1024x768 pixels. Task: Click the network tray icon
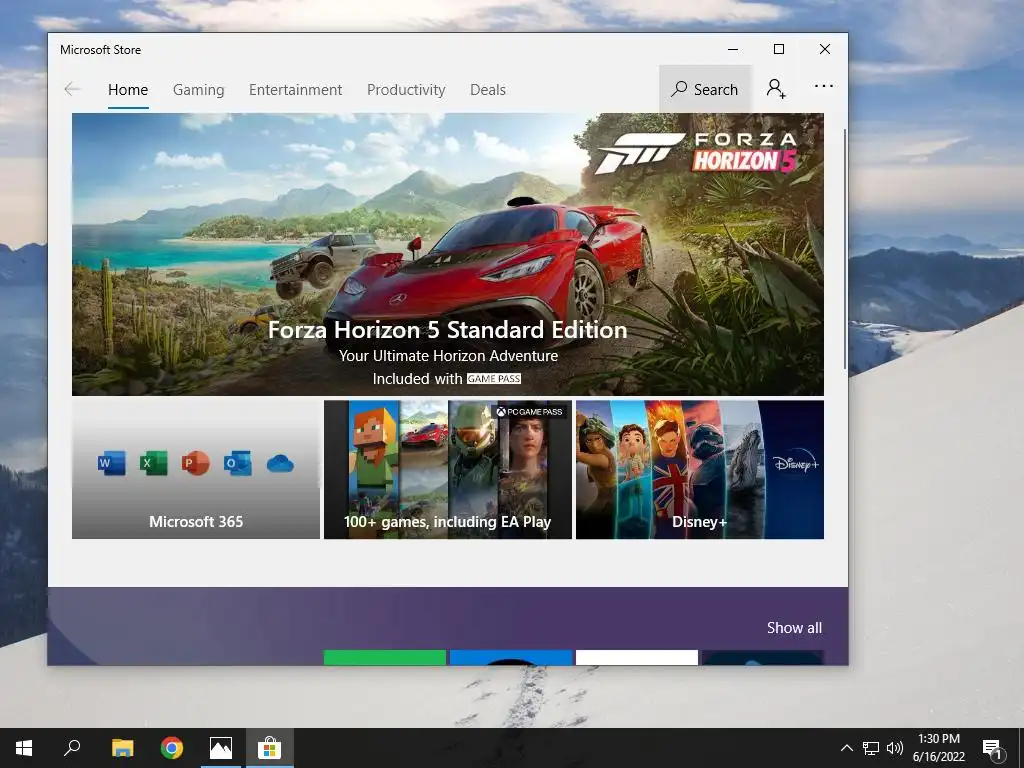[x=871, y=748]
